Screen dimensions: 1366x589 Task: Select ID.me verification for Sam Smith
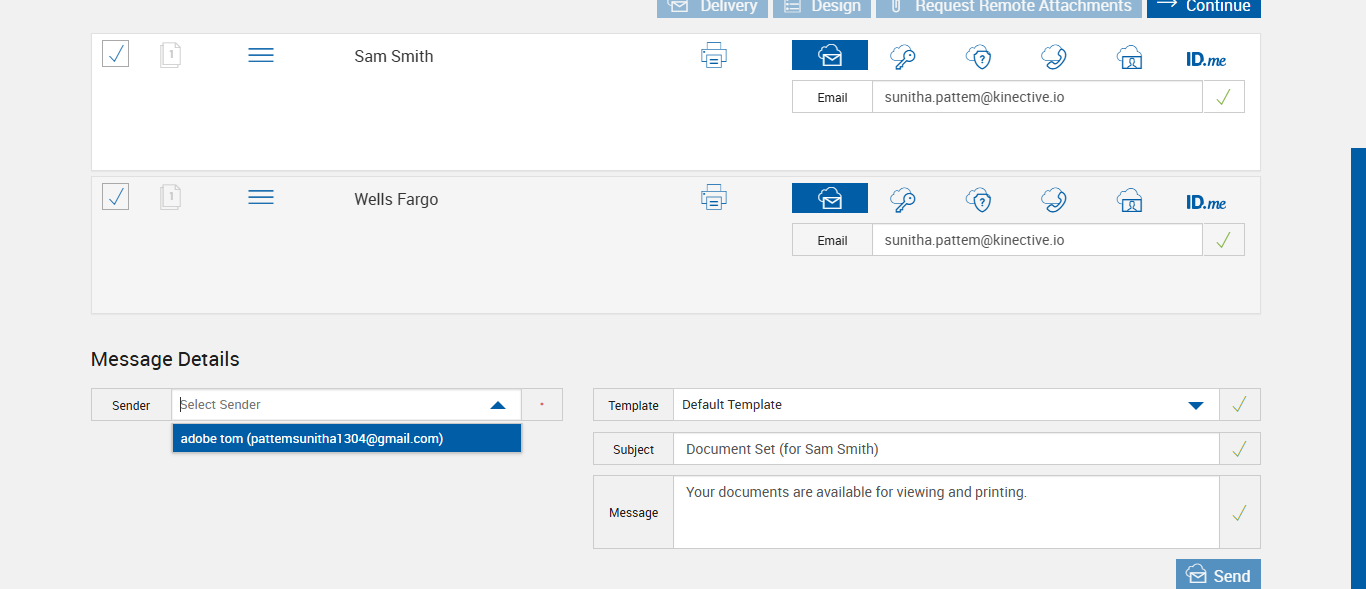coord(1206,59)
